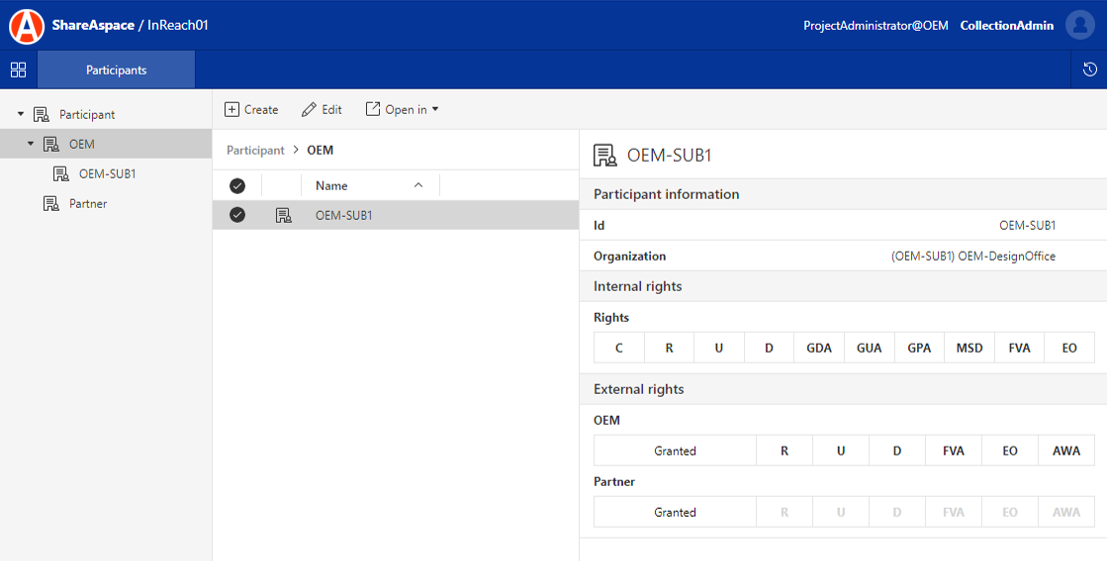Collapse the Participant tree node arrow
Image resolution: width=1107 pixels, height=561 pixels.
coord(20,114)
